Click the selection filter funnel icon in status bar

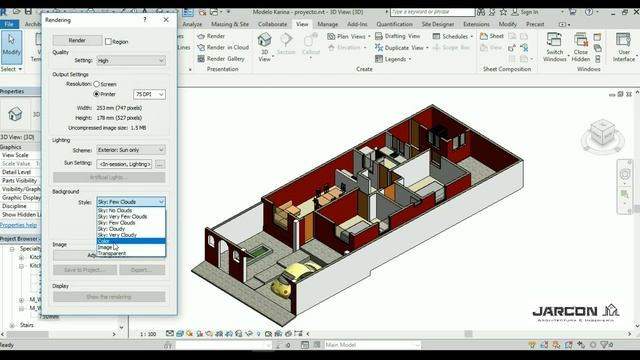(605, 345)
